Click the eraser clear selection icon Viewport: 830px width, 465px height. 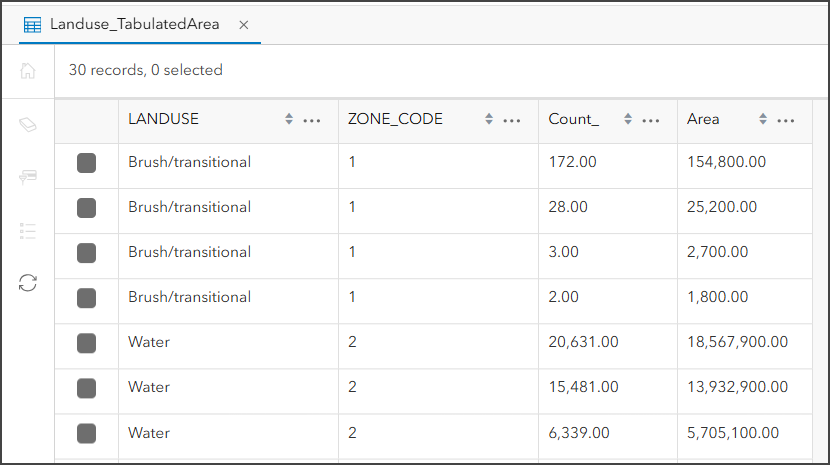tap(28, 124)
